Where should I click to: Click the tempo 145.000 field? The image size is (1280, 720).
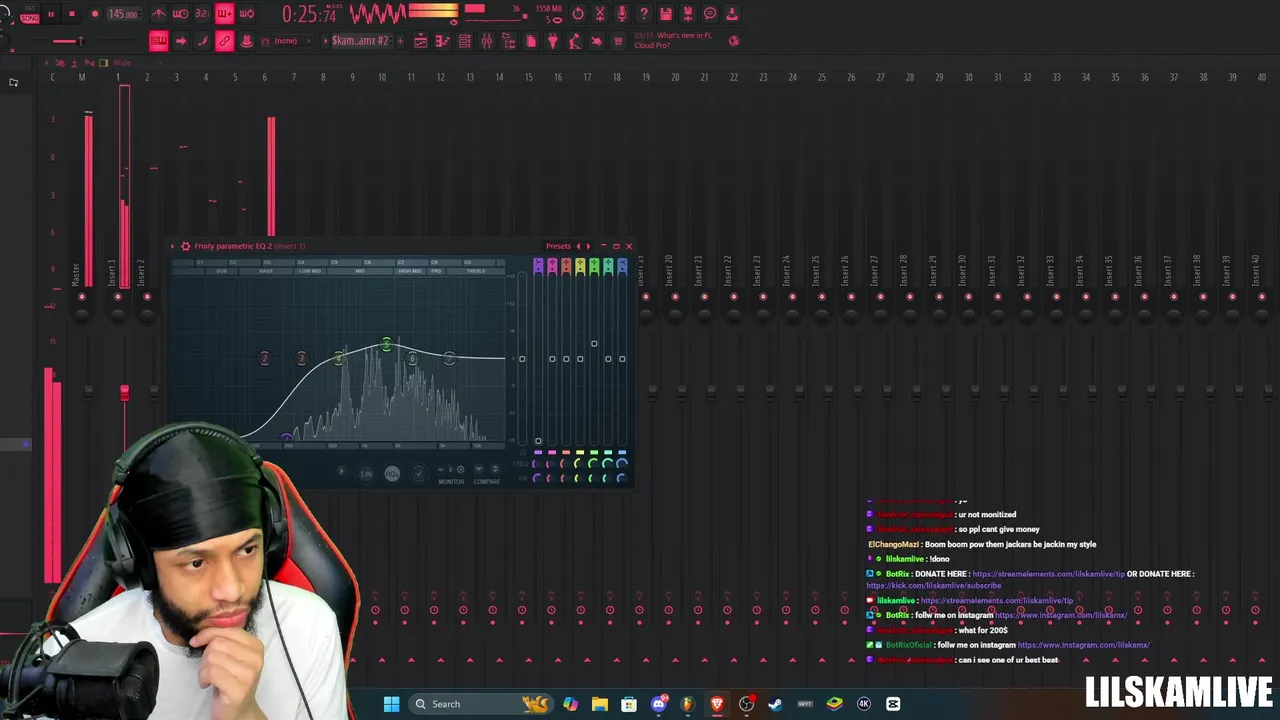click(124, 14)
